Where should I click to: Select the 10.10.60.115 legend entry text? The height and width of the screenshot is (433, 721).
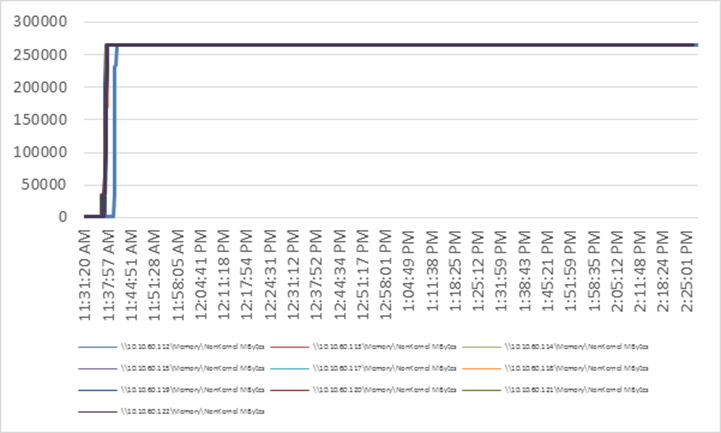coord(193,368)
